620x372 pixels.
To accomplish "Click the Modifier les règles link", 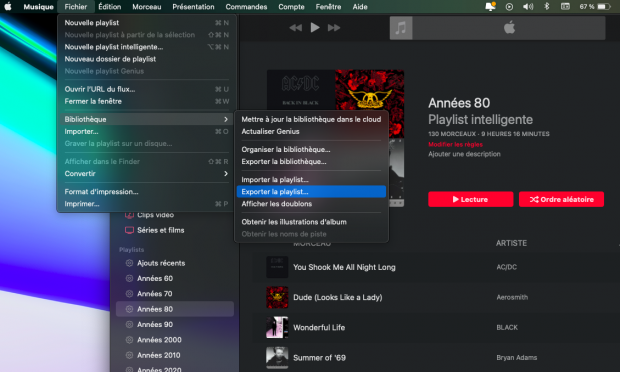I will coord(455,144).
